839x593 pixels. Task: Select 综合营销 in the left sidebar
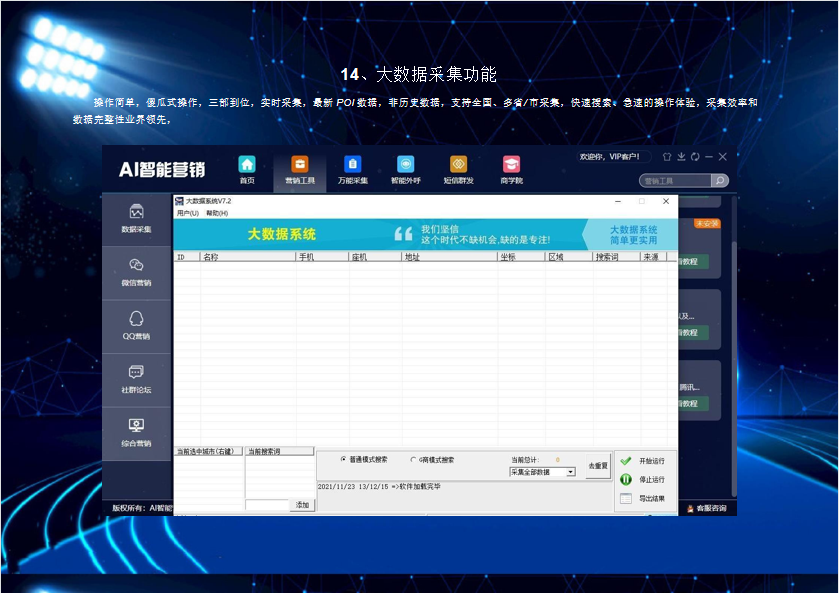tap(136, 433)
